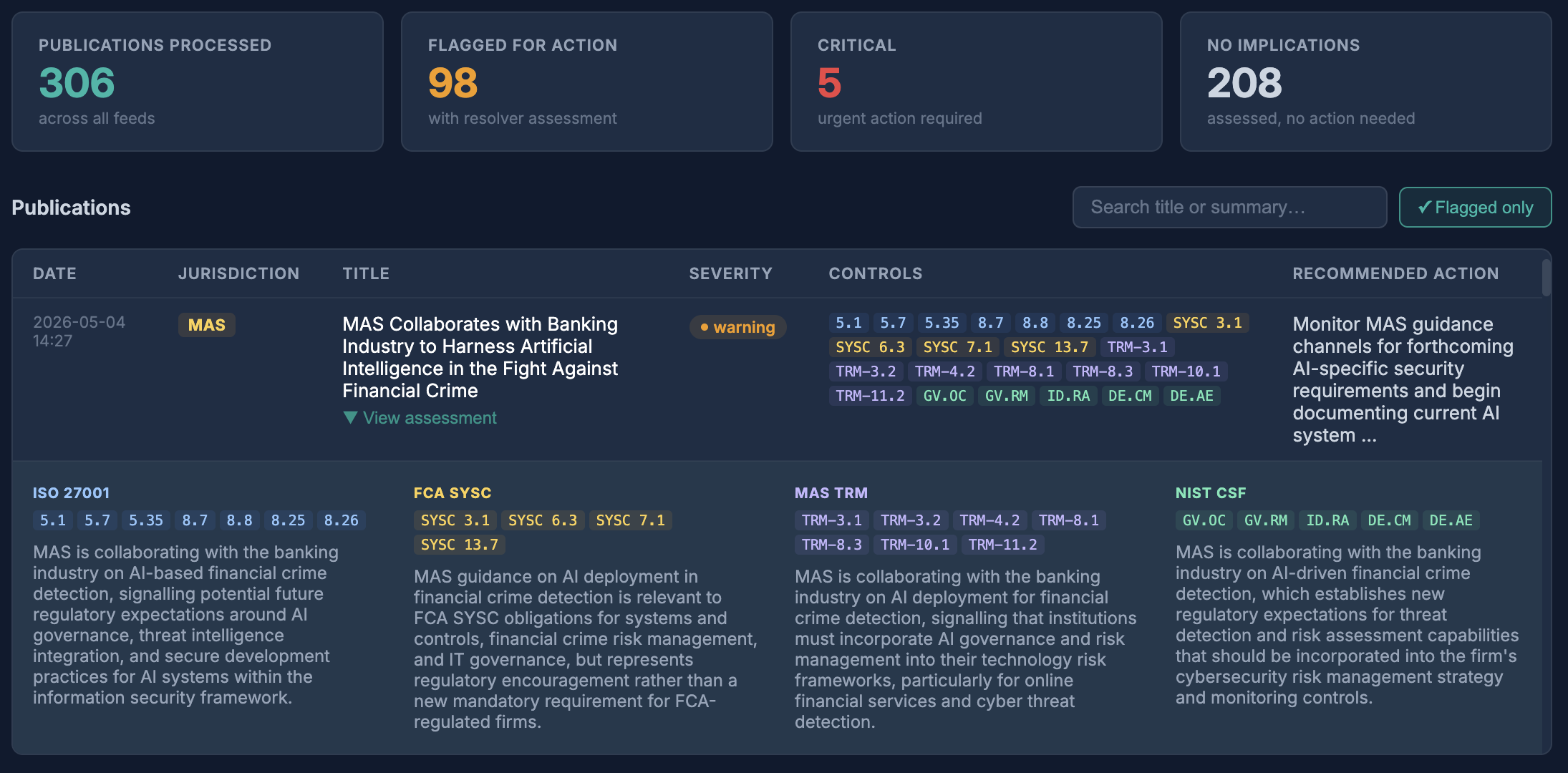Screen dimensions: 1568x773
Task: Click the ID.RA tag under NIST CSF
Action: tap(1327, 520)
